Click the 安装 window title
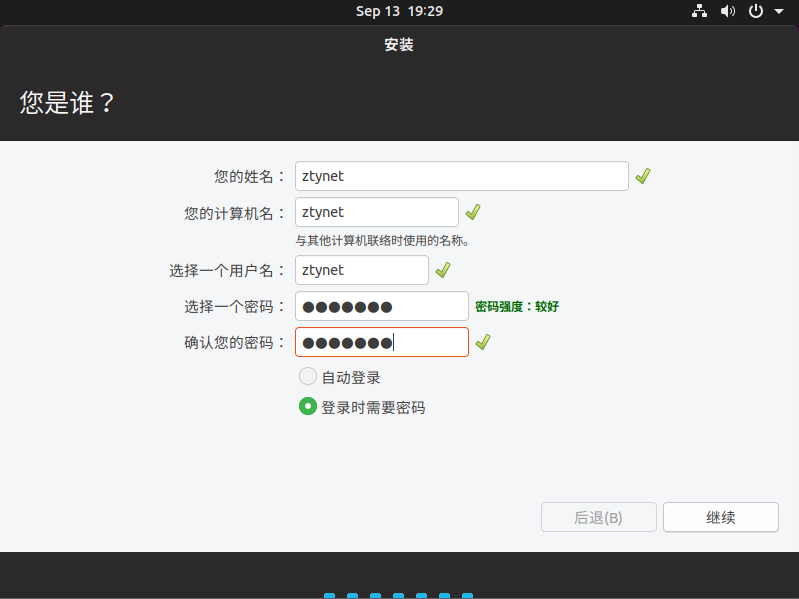The width and height of the screenshot is (799, 599). tap(399, 45)
